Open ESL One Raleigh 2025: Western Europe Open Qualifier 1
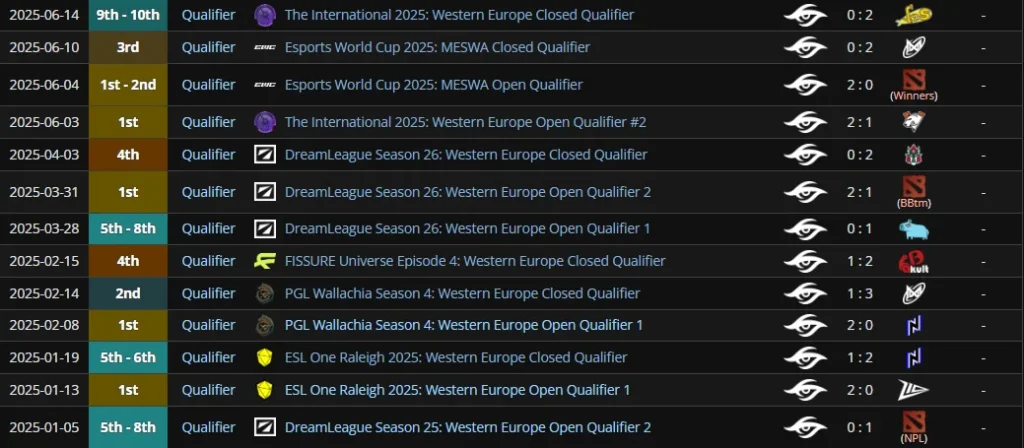The width and height of the screenshot is (1024, 448). [457, 390]
